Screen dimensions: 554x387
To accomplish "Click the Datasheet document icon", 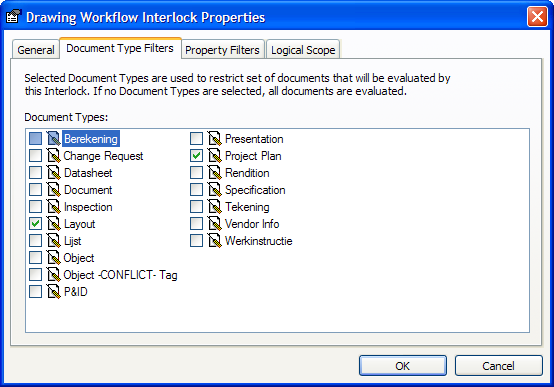I will point(53,172).
